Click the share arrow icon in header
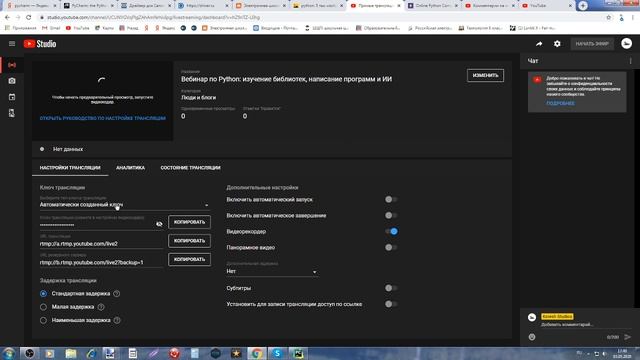The width and height of the screenshot is (640, 360). pos(539,44)
